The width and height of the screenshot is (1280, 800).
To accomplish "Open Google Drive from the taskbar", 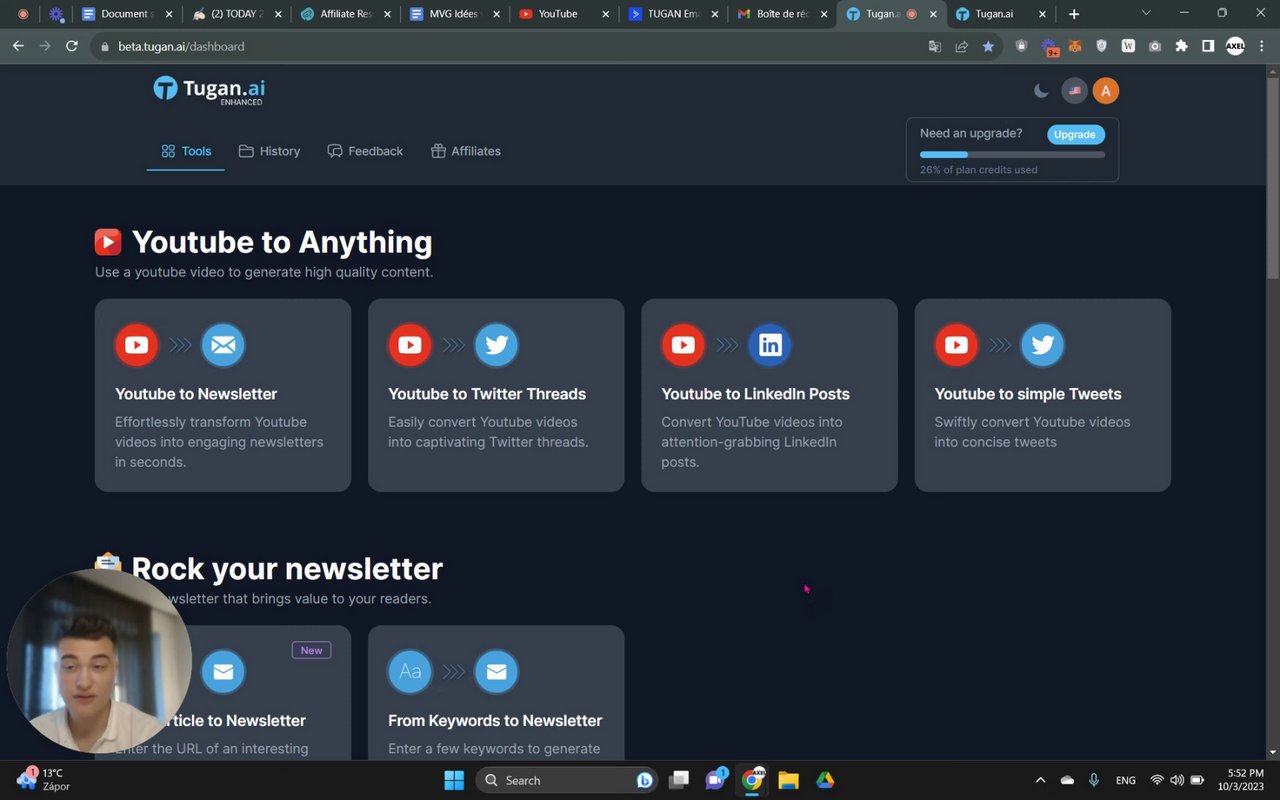I will pyautogui.click(x=825, y=780).
